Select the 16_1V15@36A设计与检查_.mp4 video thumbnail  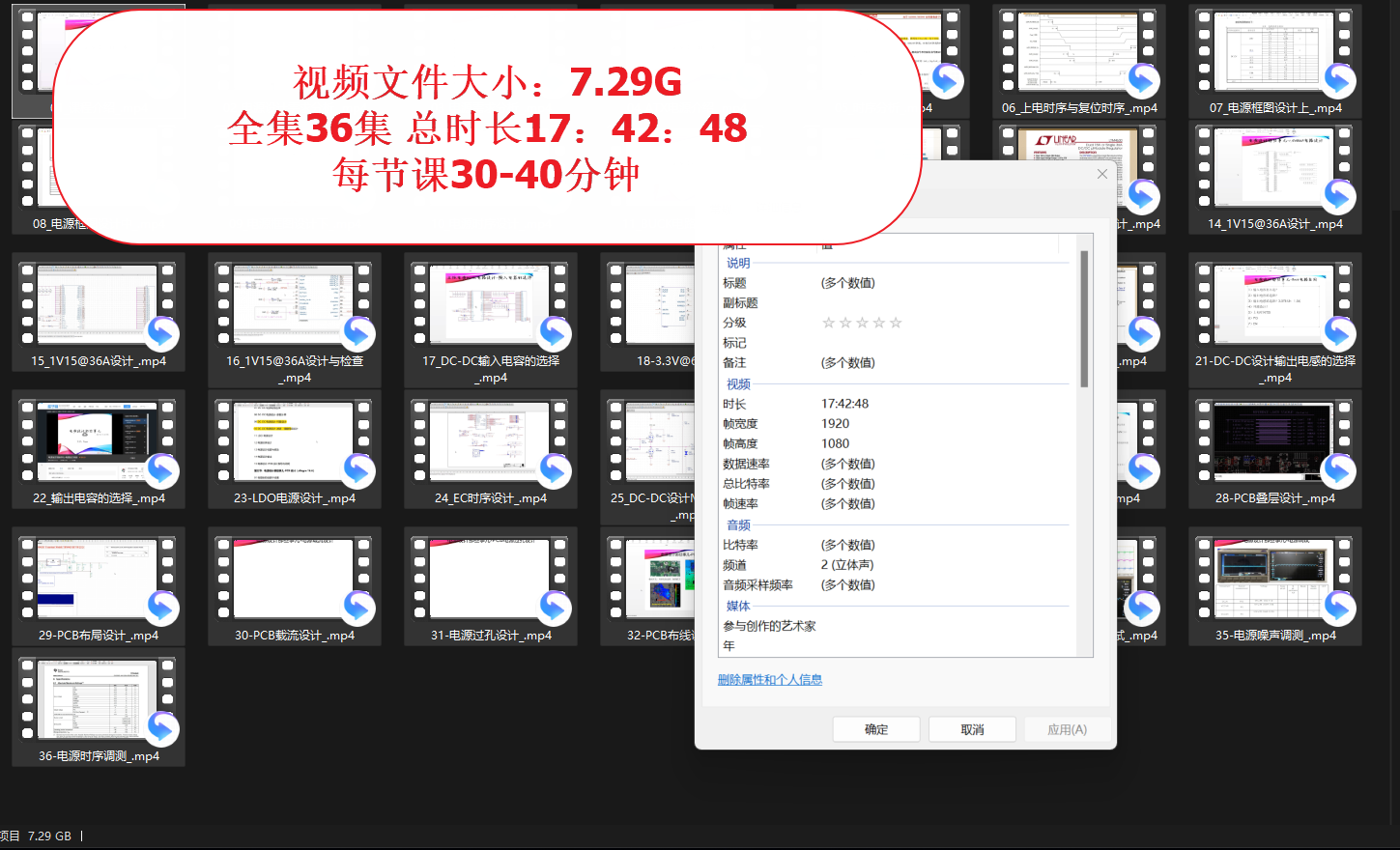click(294, 305)
